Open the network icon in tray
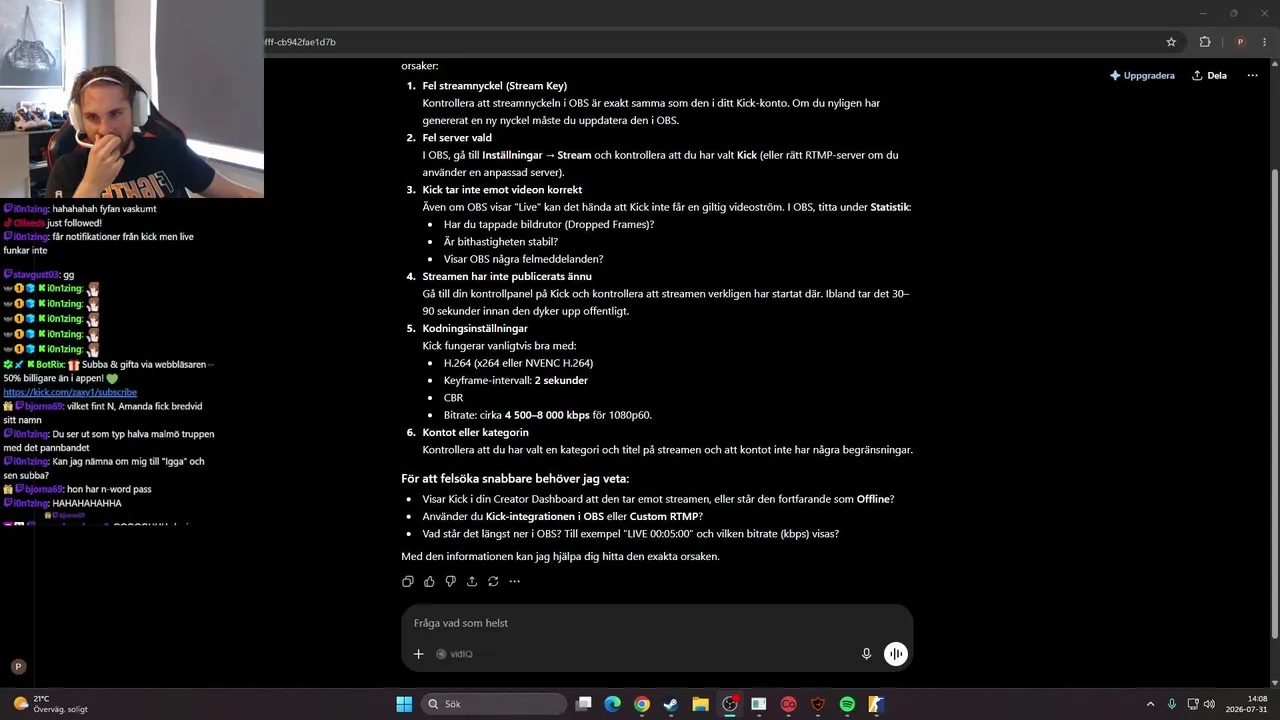1280x720 pixels. pyautogui.click(x=1194, y=704)
